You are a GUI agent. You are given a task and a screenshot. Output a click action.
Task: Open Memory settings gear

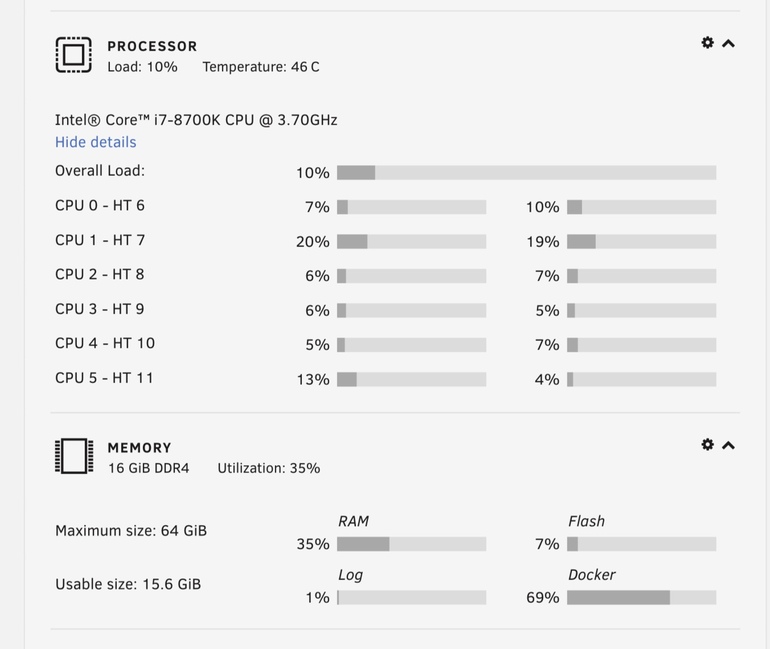coord(708,444)
